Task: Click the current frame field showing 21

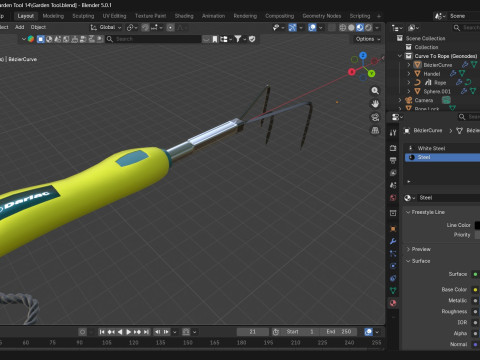Action: pyautogui.click(x=253, y=332)
